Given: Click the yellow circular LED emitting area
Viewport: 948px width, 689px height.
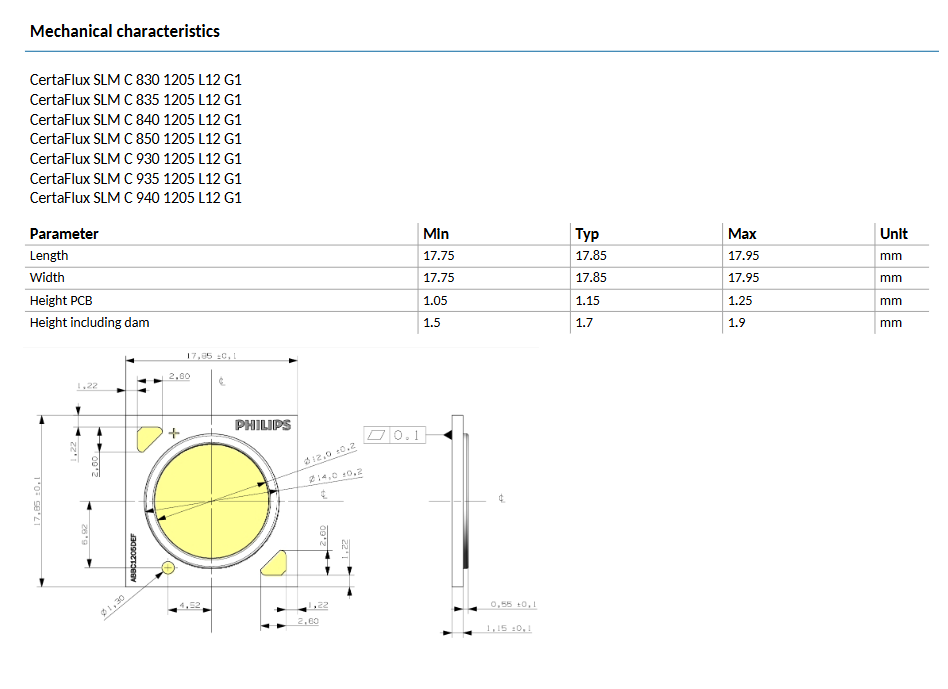Looking at the screenshot, I should (212, 501).
